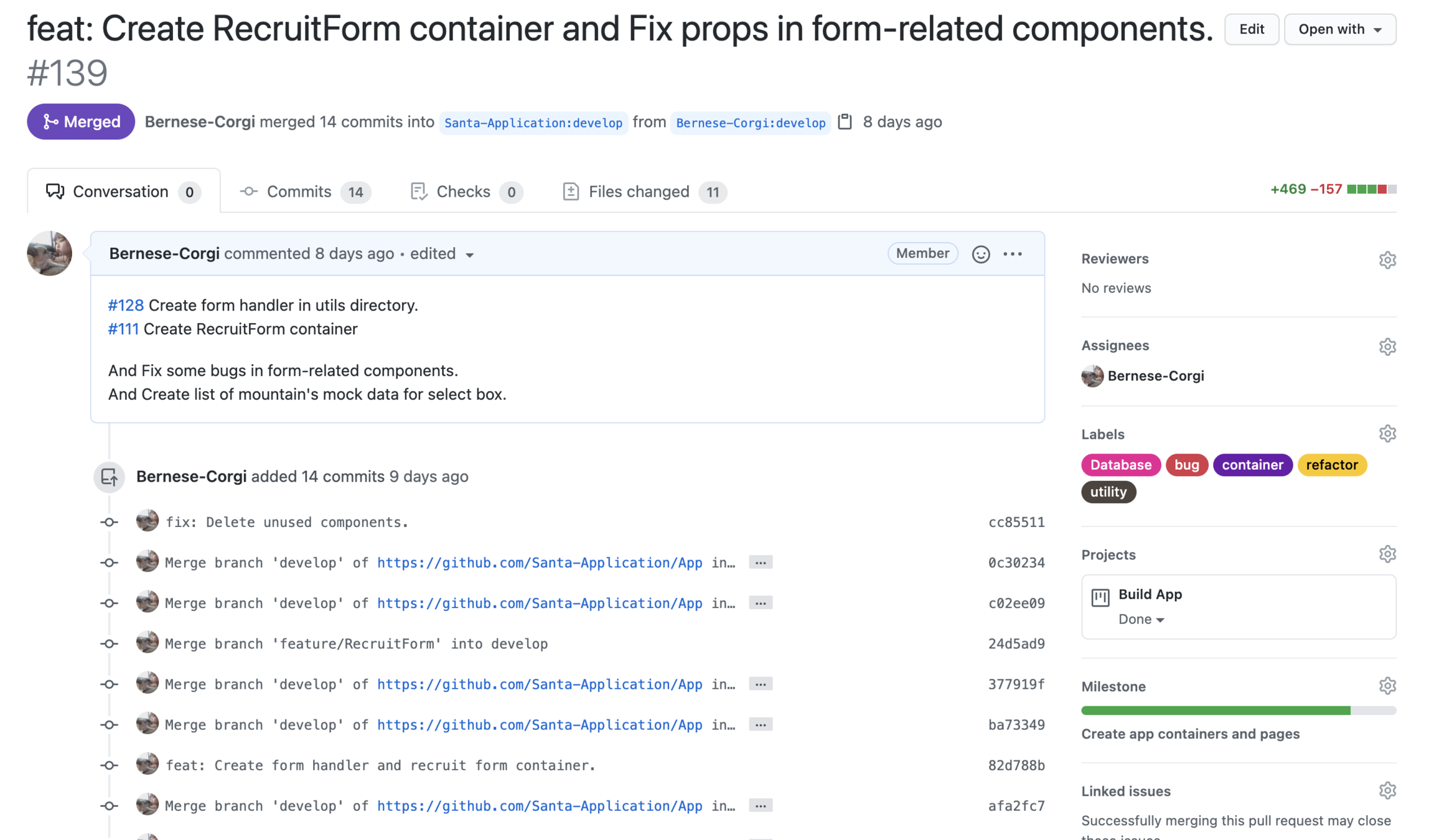
Task: Open Linked issues settings gear
Action: pos(1387,791)
